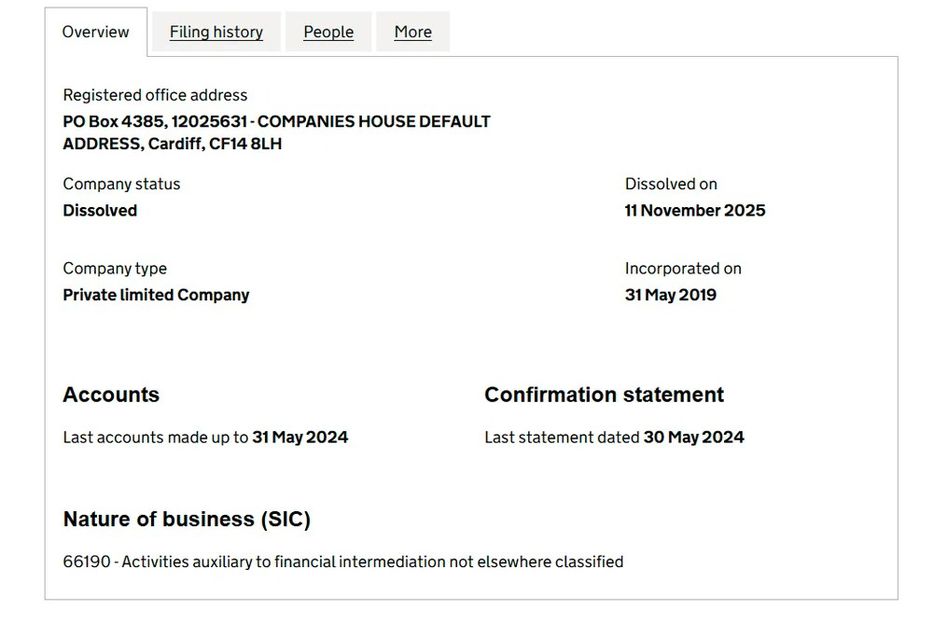Click the Incorporated on label
Viewport: 933px width, 625px height.
pos(683,268)
